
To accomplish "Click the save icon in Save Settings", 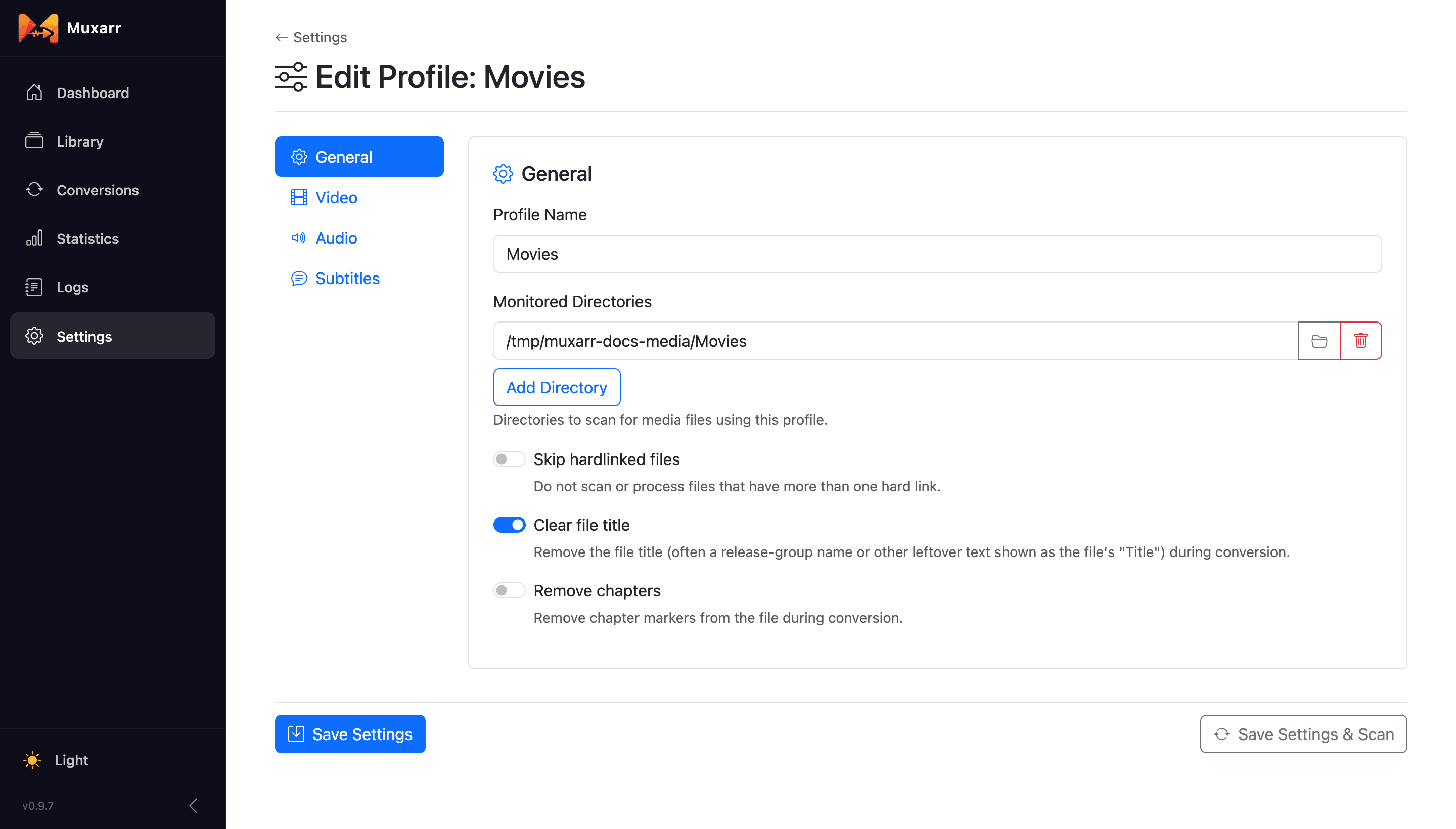I will (296, 734).
